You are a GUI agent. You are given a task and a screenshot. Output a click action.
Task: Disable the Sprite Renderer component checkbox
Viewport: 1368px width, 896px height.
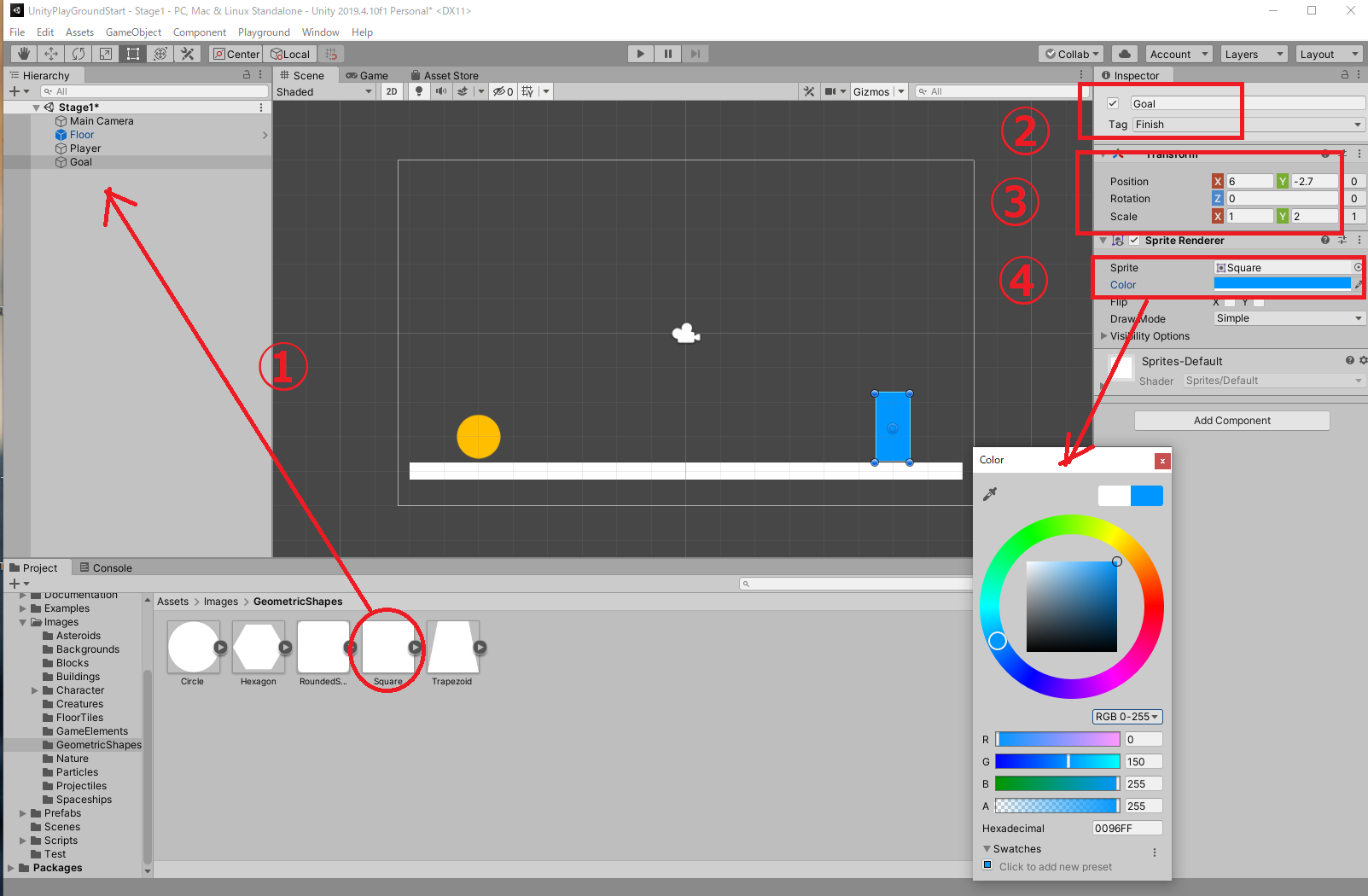[1134, 241]
